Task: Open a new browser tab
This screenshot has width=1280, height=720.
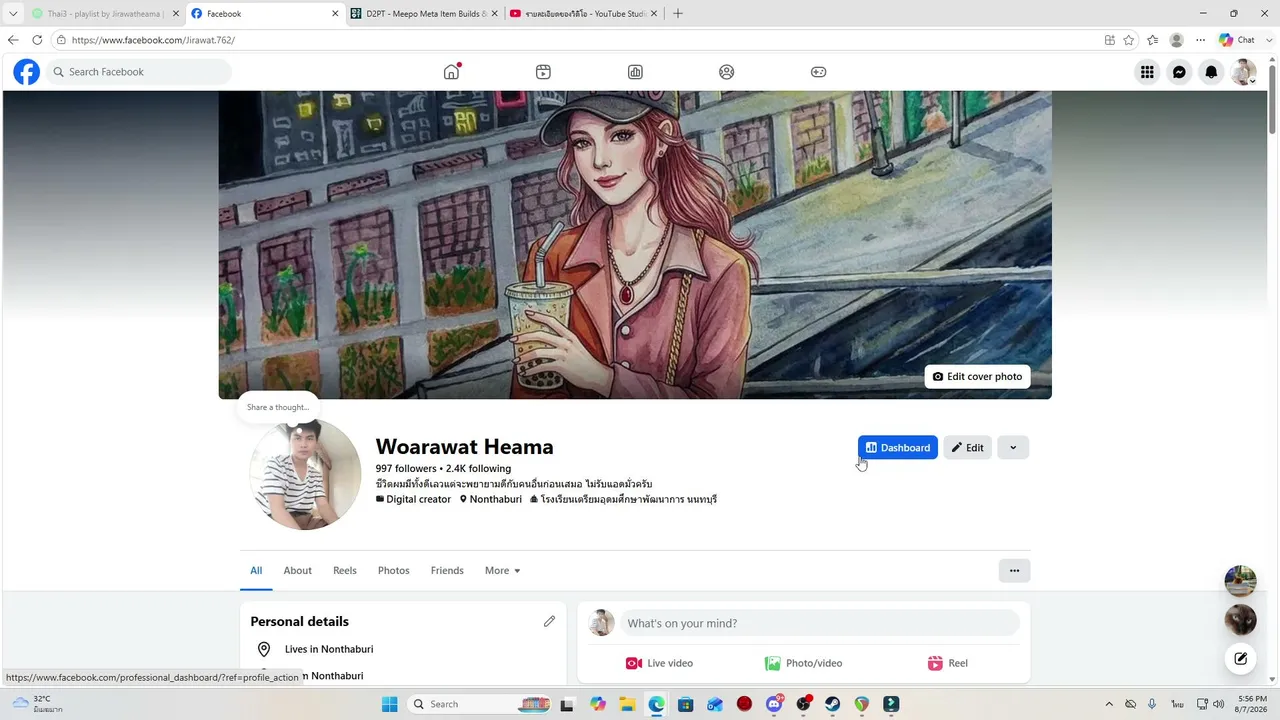Action: [x=678, y=14]
